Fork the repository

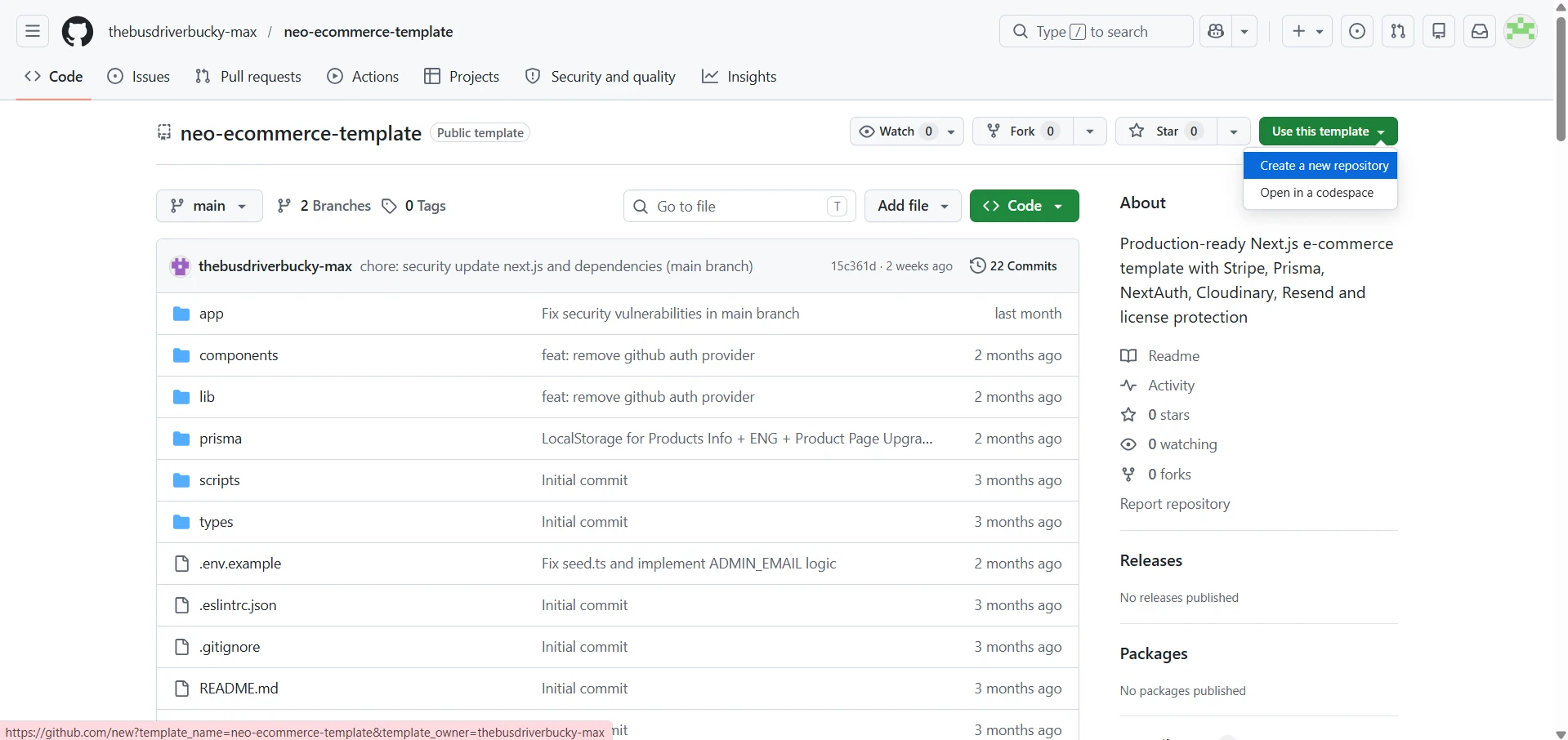pos(1022,132)
